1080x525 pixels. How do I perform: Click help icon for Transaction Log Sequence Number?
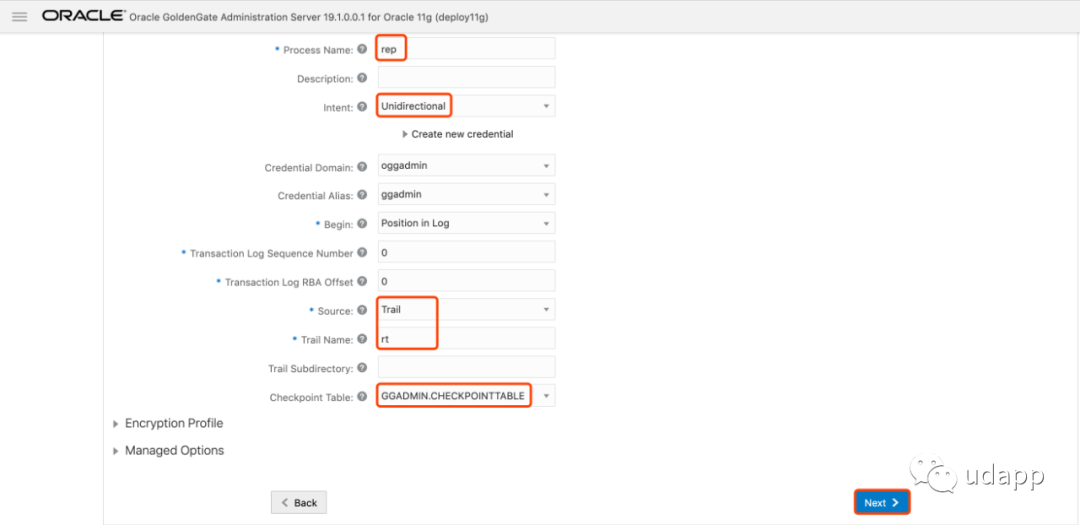pyautogui.click(x=362, y=253)
